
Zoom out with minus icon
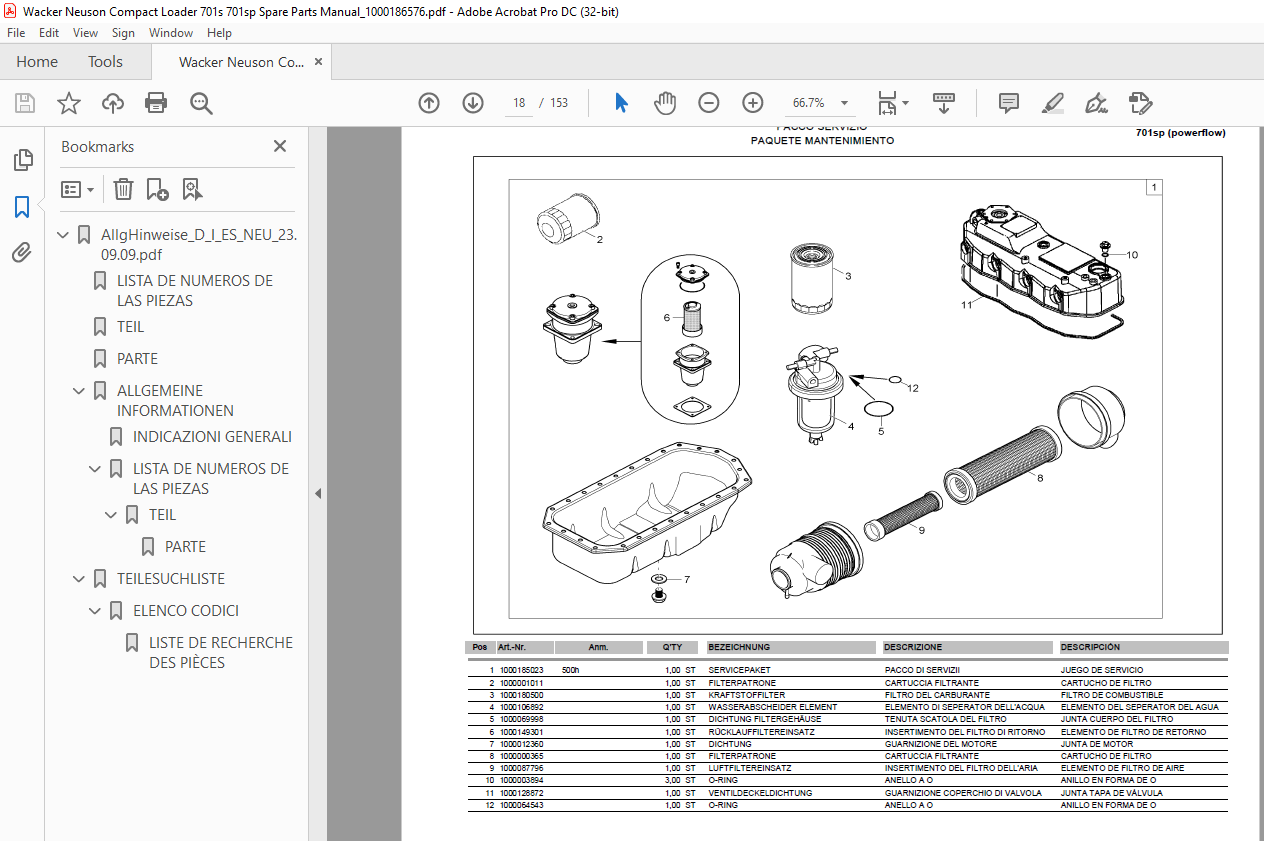(709, 103)
